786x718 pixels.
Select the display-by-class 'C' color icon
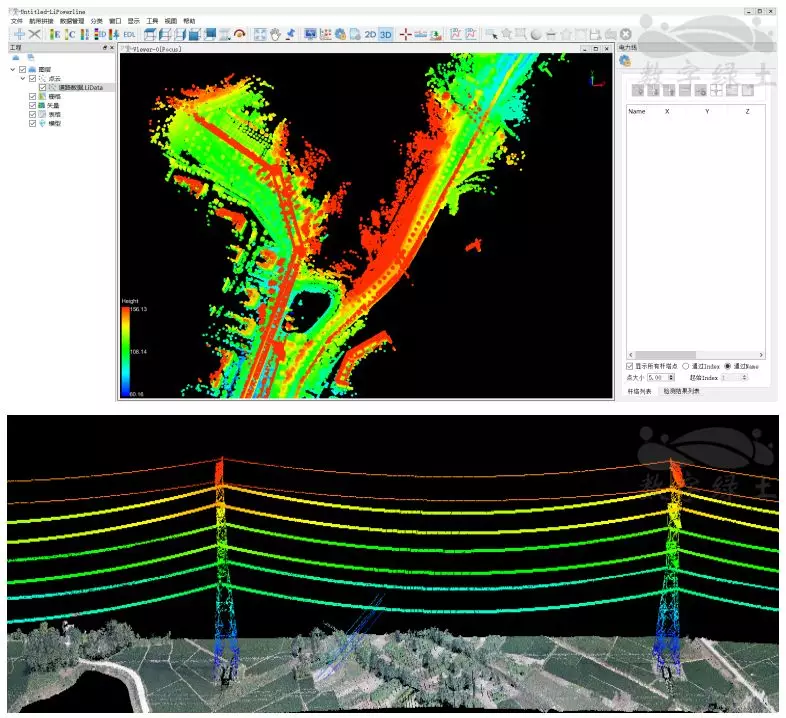coord(70,34)
